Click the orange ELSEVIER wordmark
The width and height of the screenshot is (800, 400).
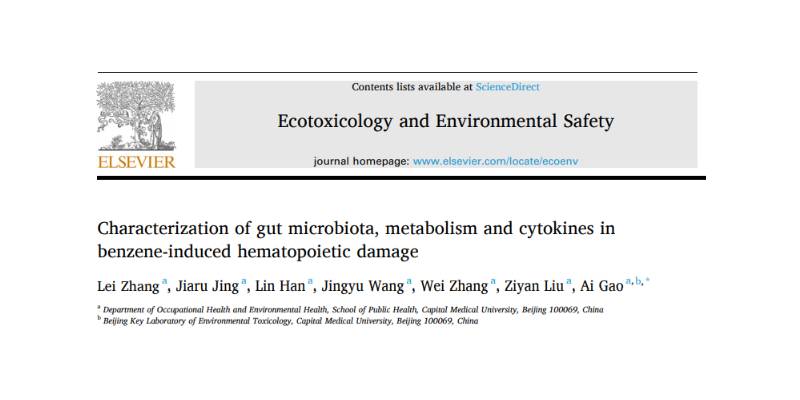pyautogui.click(x=135, y=161)
